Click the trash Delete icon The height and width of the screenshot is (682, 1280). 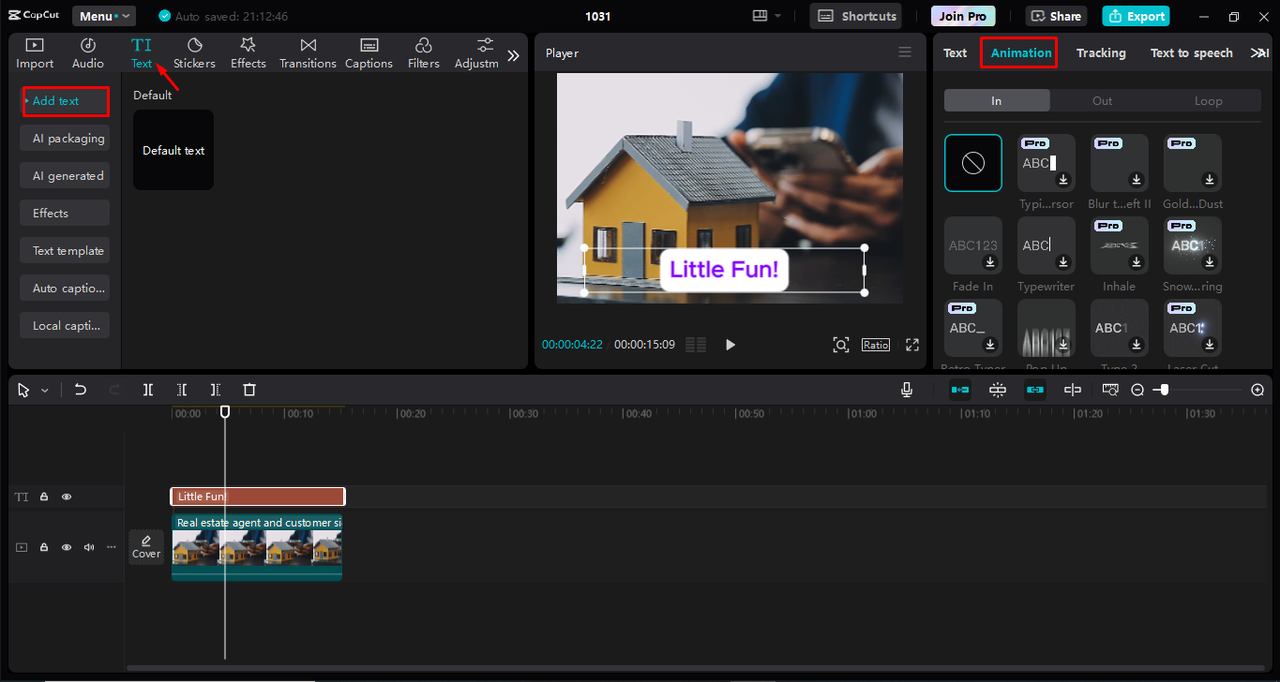(250, 390)
